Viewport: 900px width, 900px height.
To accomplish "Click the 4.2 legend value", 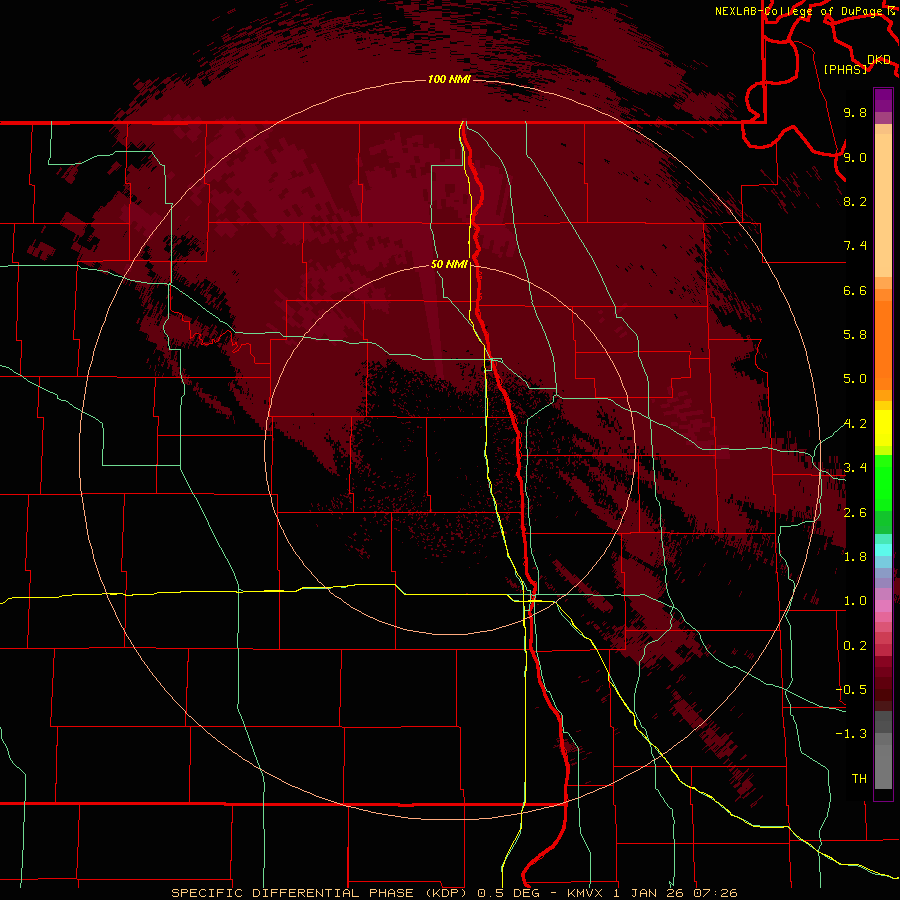I will (855, 424).
